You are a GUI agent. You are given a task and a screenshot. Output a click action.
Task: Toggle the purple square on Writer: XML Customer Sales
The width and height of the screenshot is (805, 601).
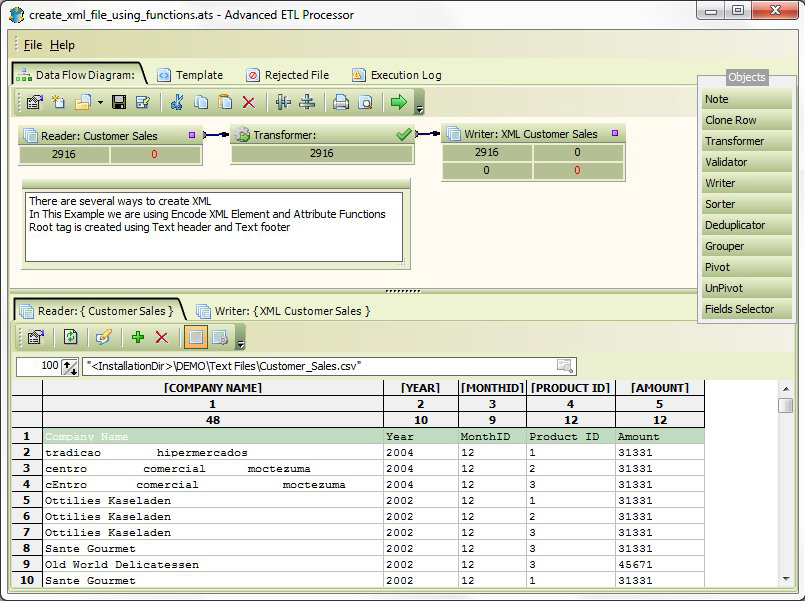[x=615, y=133]
